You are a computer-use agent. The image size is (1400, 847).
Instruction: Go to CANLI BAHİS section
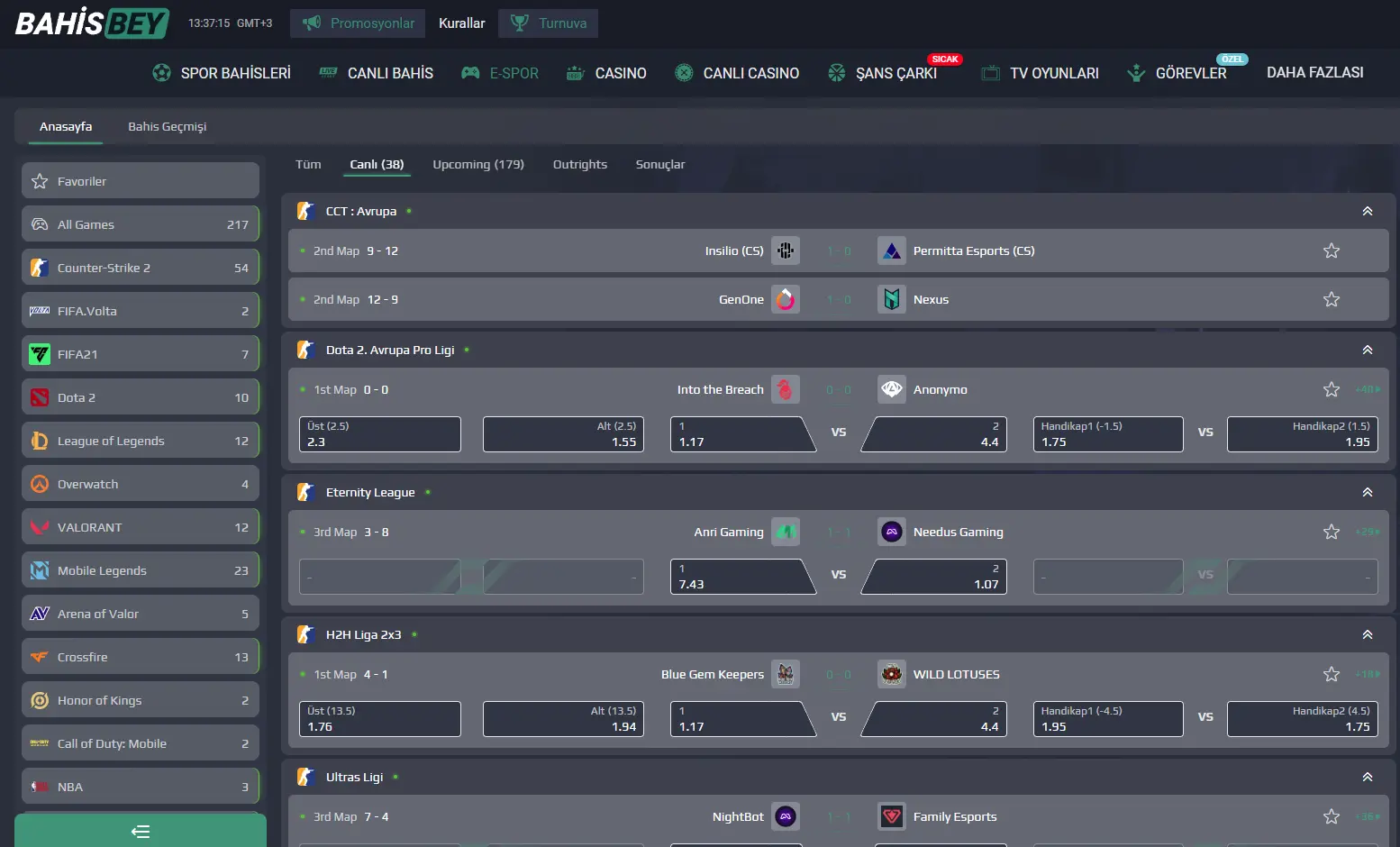(x=376, y=73)
